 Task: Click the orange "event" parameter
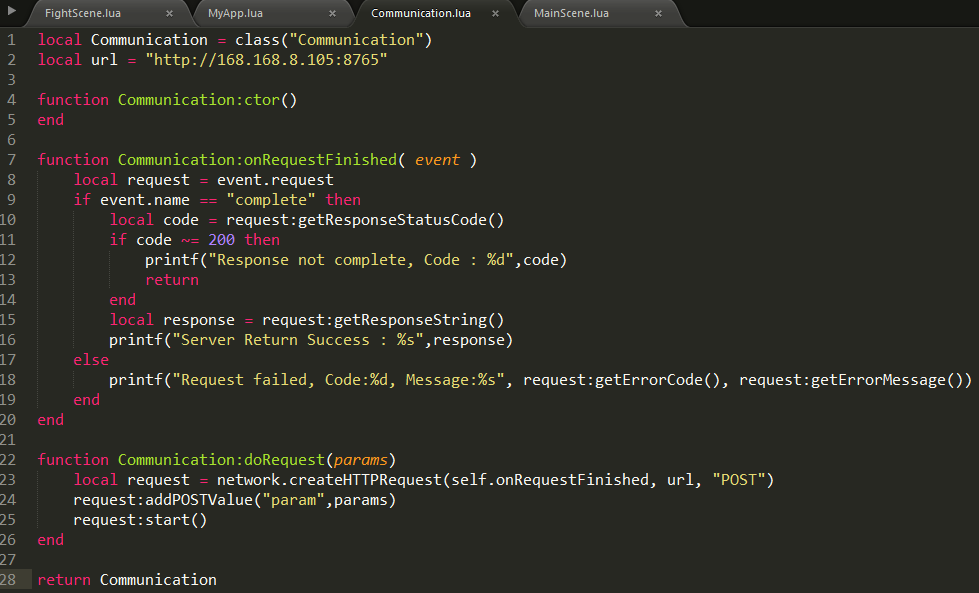click(x=437, y=160)
